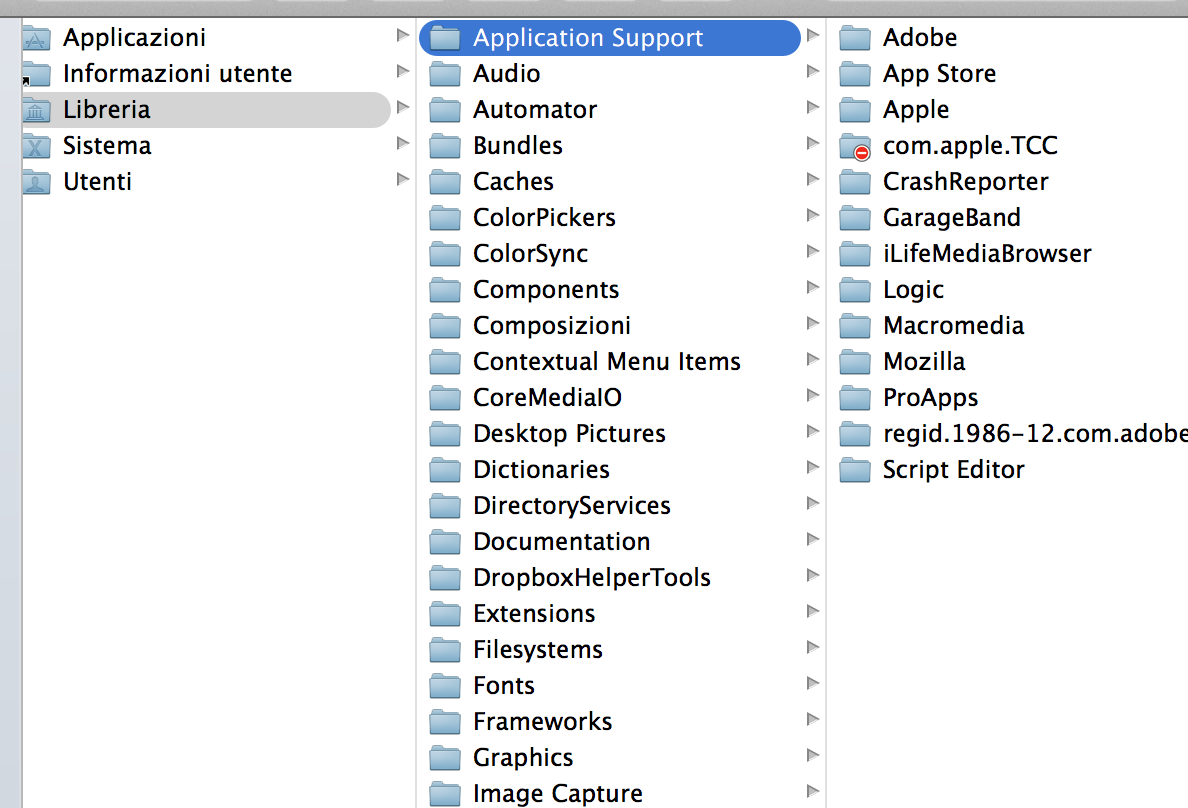The width and height of the screenshot is (1188, 808).
Task: Click the Utenti folder icon
Action: pos(36,182)
